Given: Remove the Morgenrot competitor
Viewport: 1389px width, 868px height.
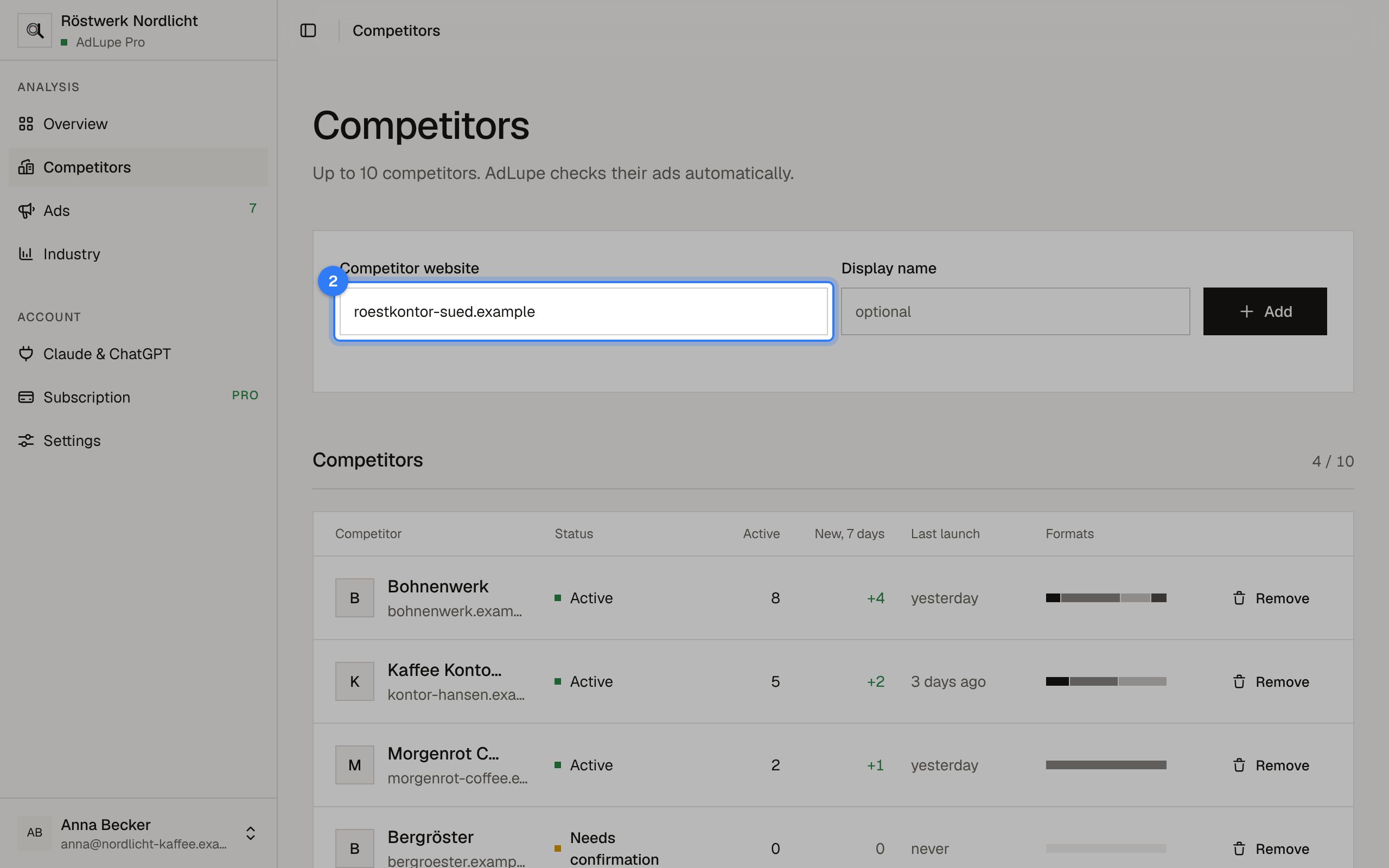Looking at the screenshot, I should (1271, 765).
